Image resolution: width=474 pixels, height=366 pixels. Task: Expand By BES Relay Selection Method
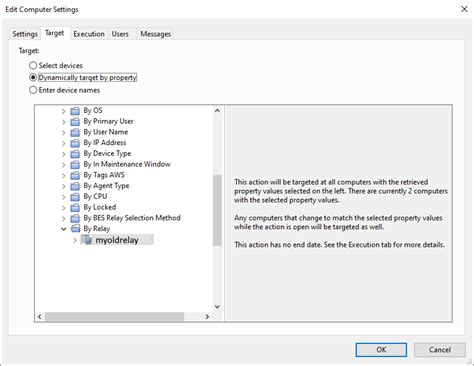click(x=63, y=219)
